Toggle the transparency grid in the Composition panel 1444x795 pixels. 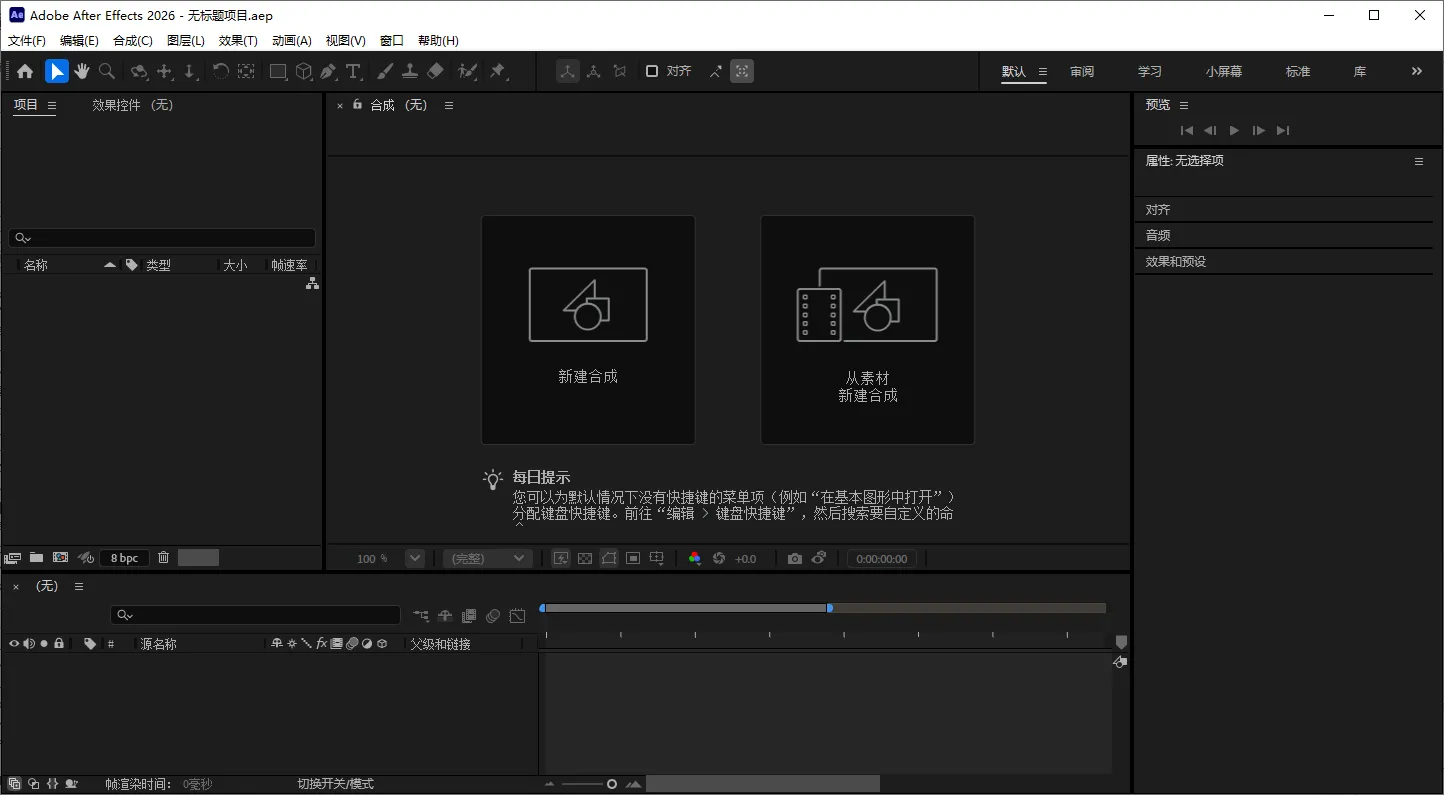point(585,558)
